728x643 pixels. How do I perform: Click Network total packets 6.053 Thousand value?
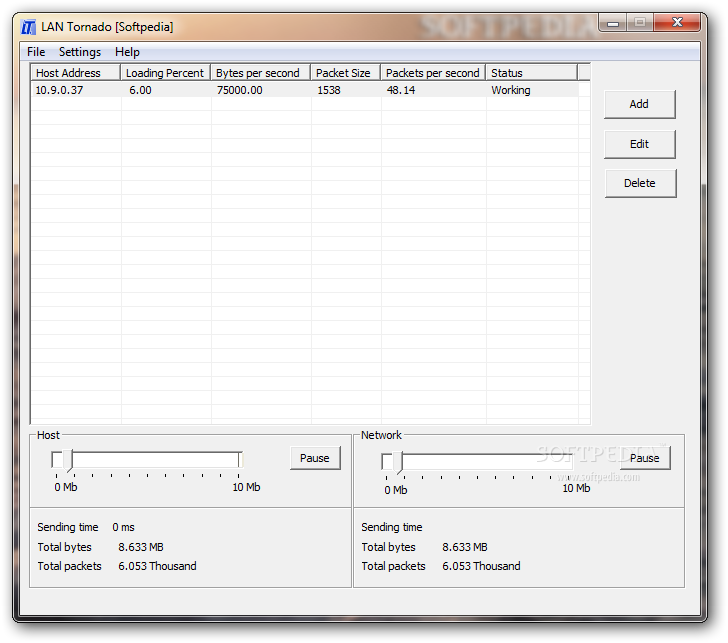click(x=481, y=566)
